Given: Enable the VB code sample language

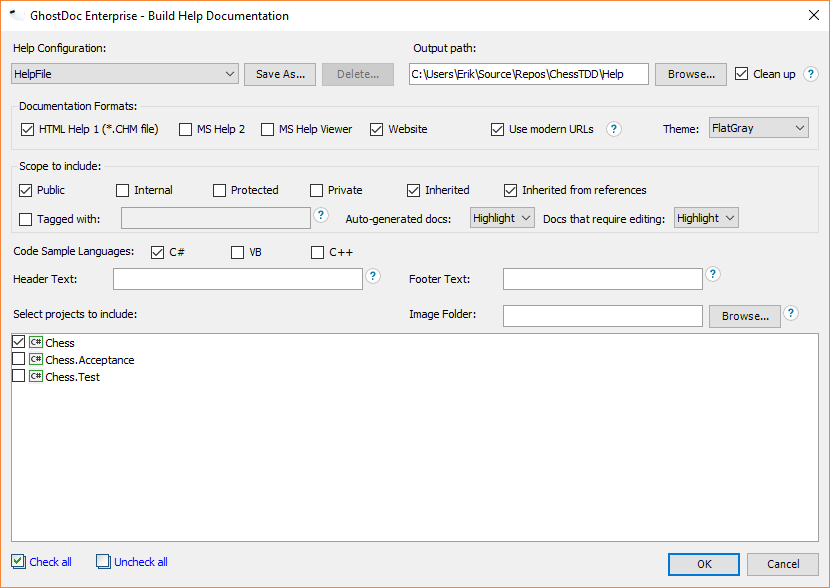Looking at the screenshot, I should (x=238, y=253).
